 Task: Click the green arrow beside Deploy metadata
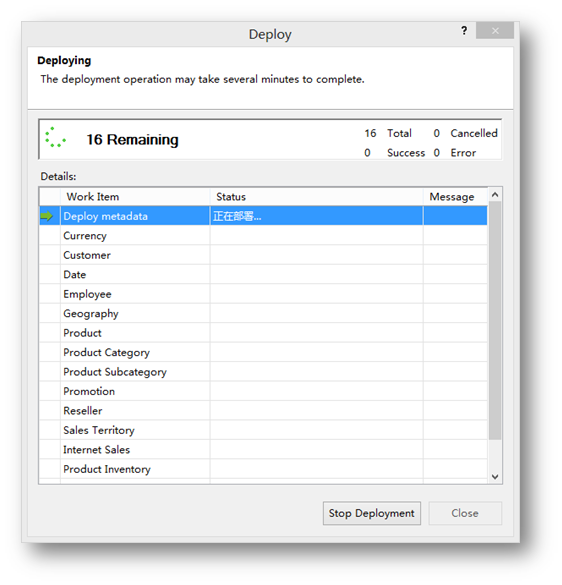(x=47, y=216)
